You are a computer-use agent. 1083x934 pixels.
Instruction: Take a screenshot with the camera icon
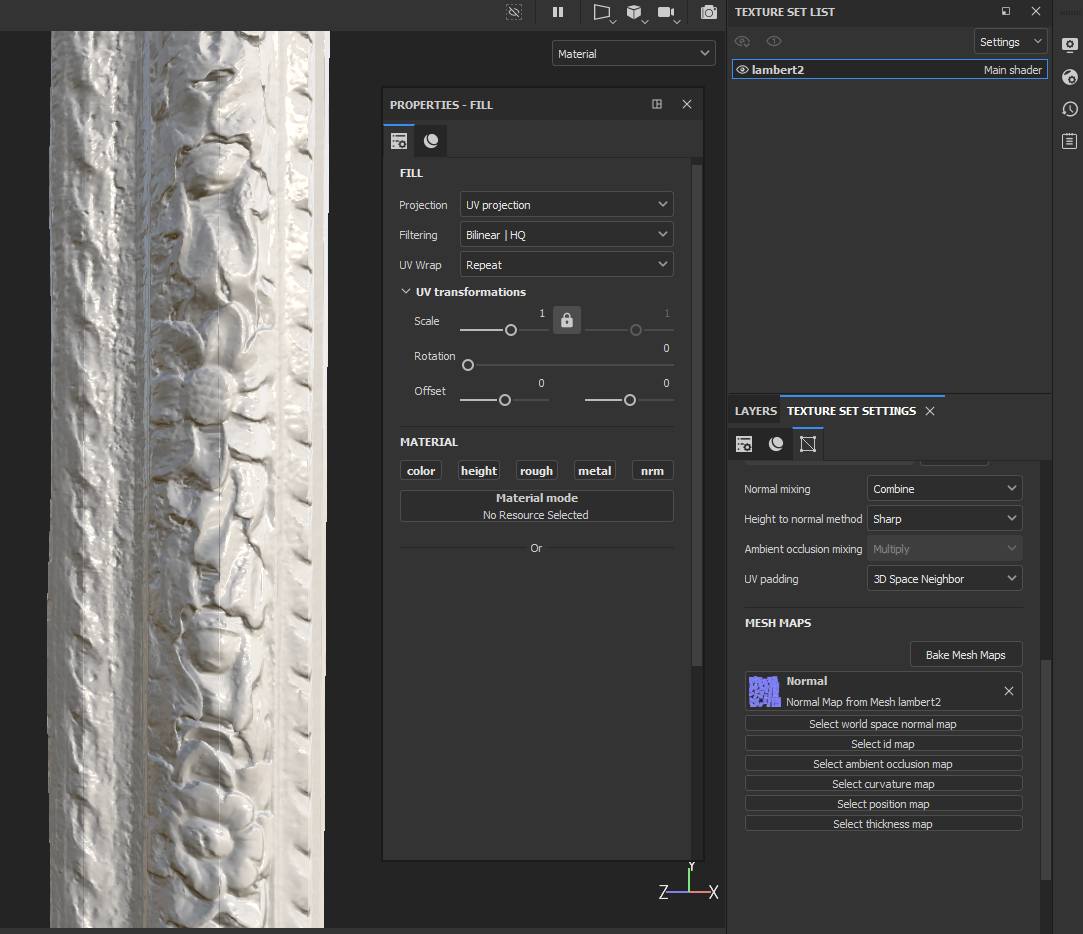click(708, 13)
